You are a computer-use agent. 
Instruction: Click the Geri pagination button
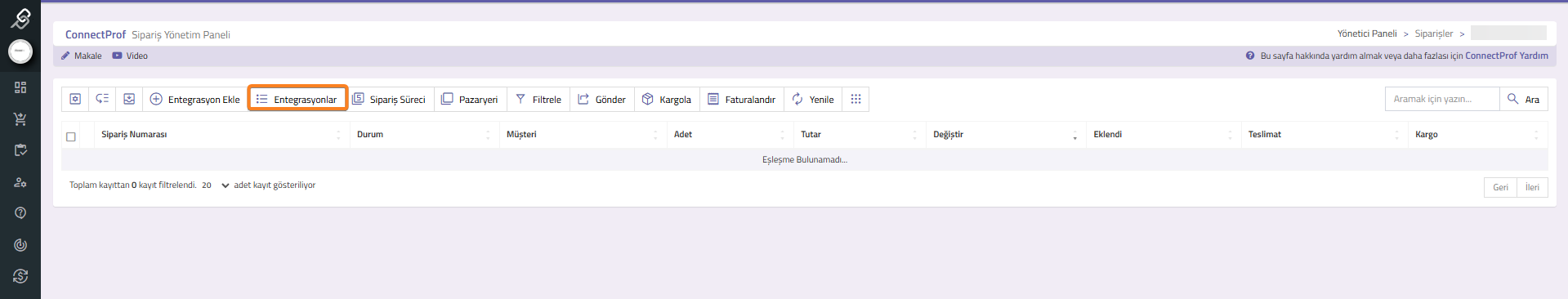point(1500,187)
